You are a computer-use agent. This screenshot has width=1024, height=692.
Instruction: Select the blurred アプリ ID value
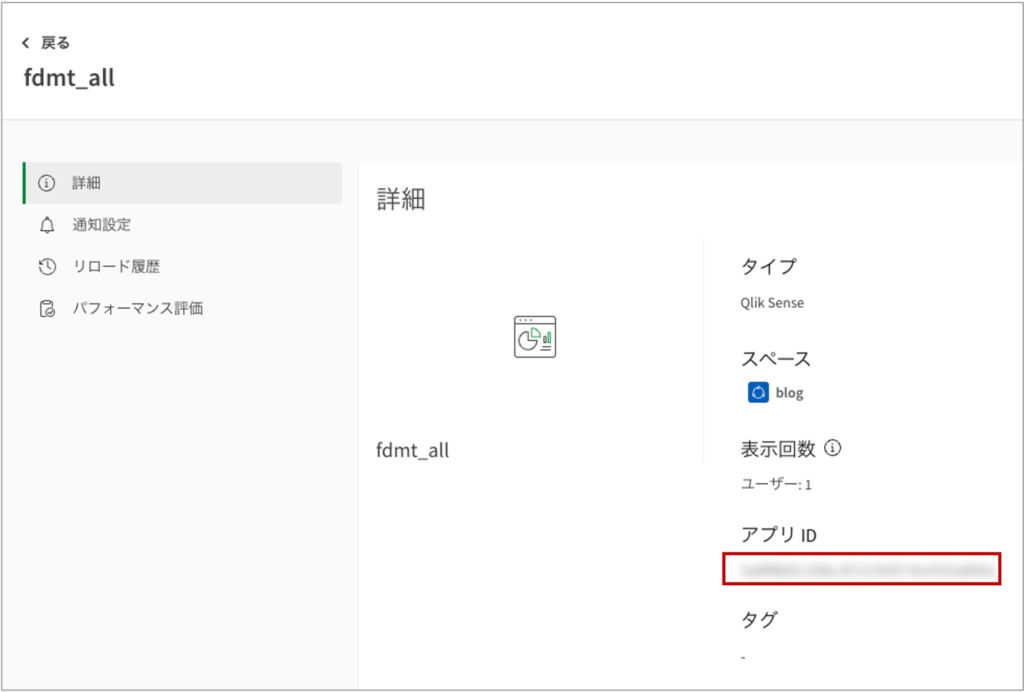tap(861, 569)
